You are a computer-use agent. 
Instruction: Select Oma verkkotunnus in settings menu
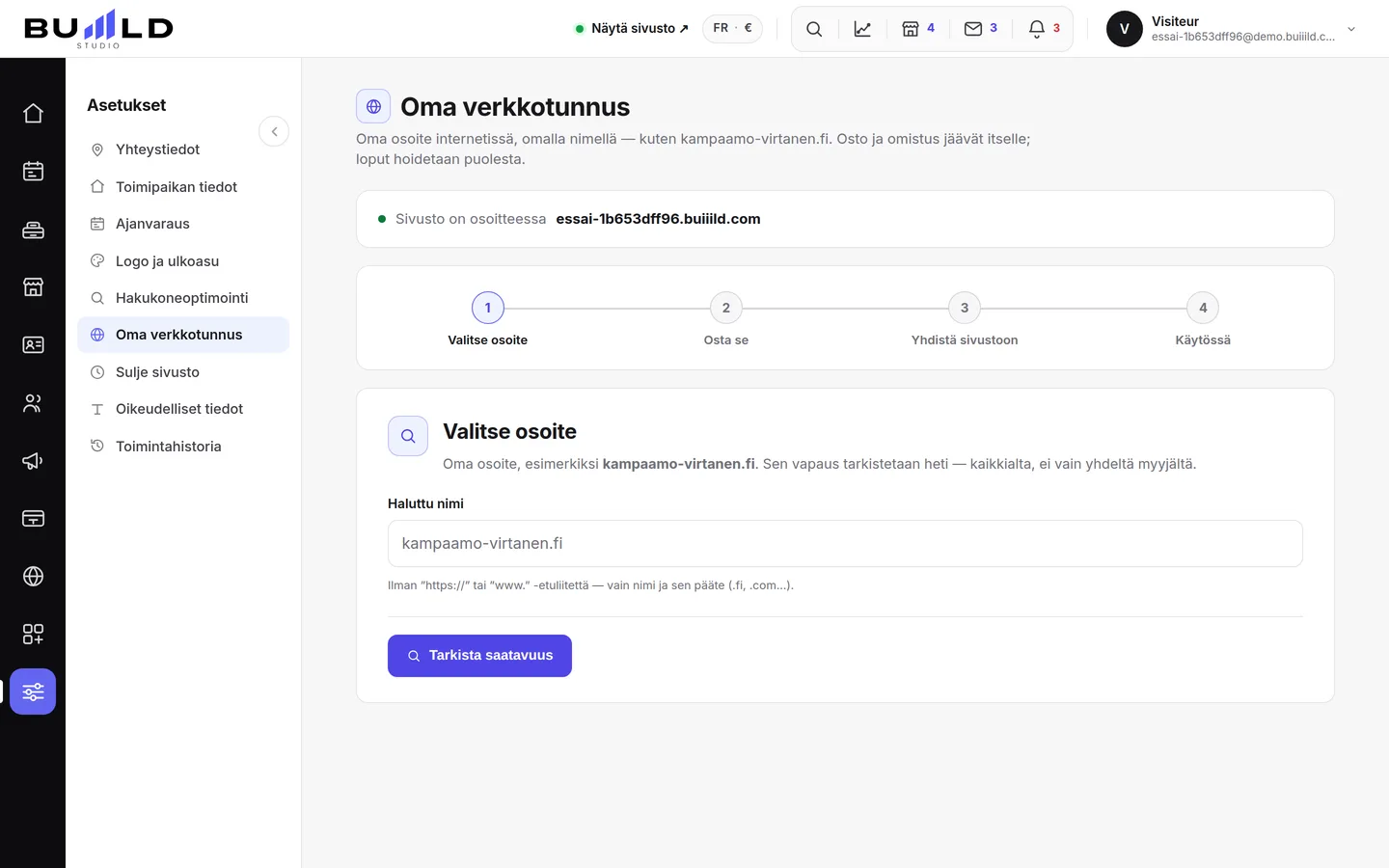[183, 335]
